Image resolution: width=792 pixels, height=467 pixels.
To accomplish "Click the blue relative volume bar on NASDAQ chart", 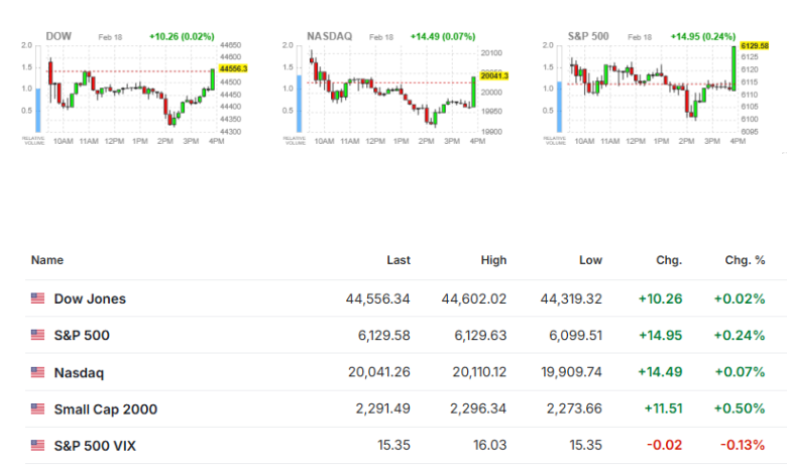I will pyautogui.click(x=299, y=104).
